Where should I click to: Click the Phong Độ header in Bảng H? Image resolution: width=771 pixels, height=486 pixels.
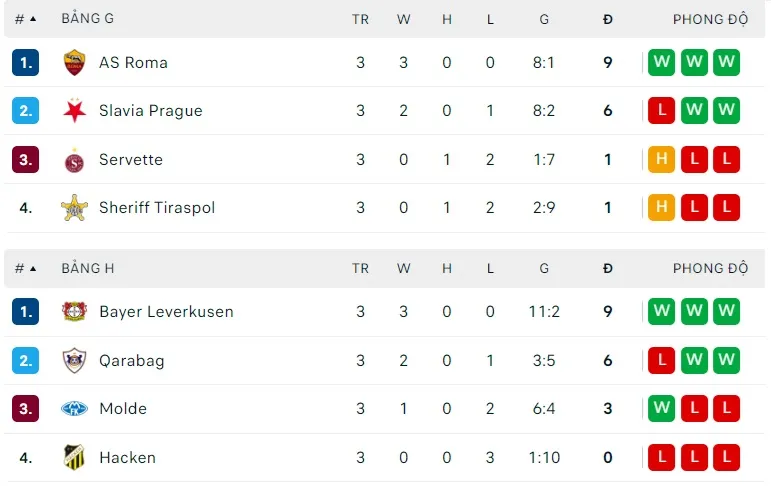coord(710,268)
